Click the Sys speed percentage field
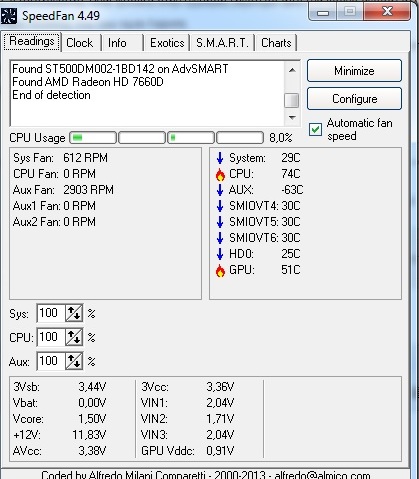 (x=51, y=313)
